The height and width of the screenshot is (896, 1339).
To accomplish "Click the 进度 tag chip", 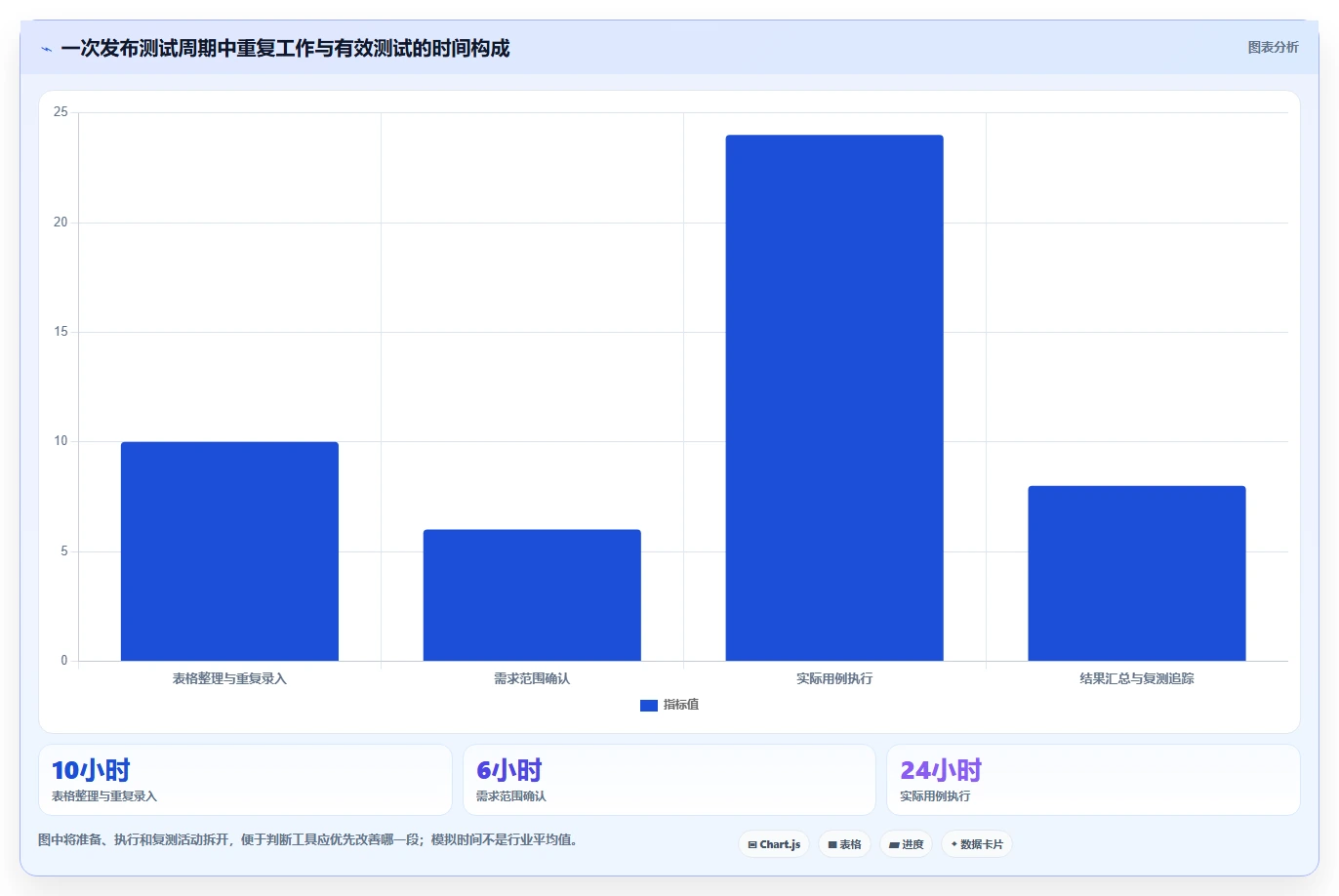I will point(906,844).
